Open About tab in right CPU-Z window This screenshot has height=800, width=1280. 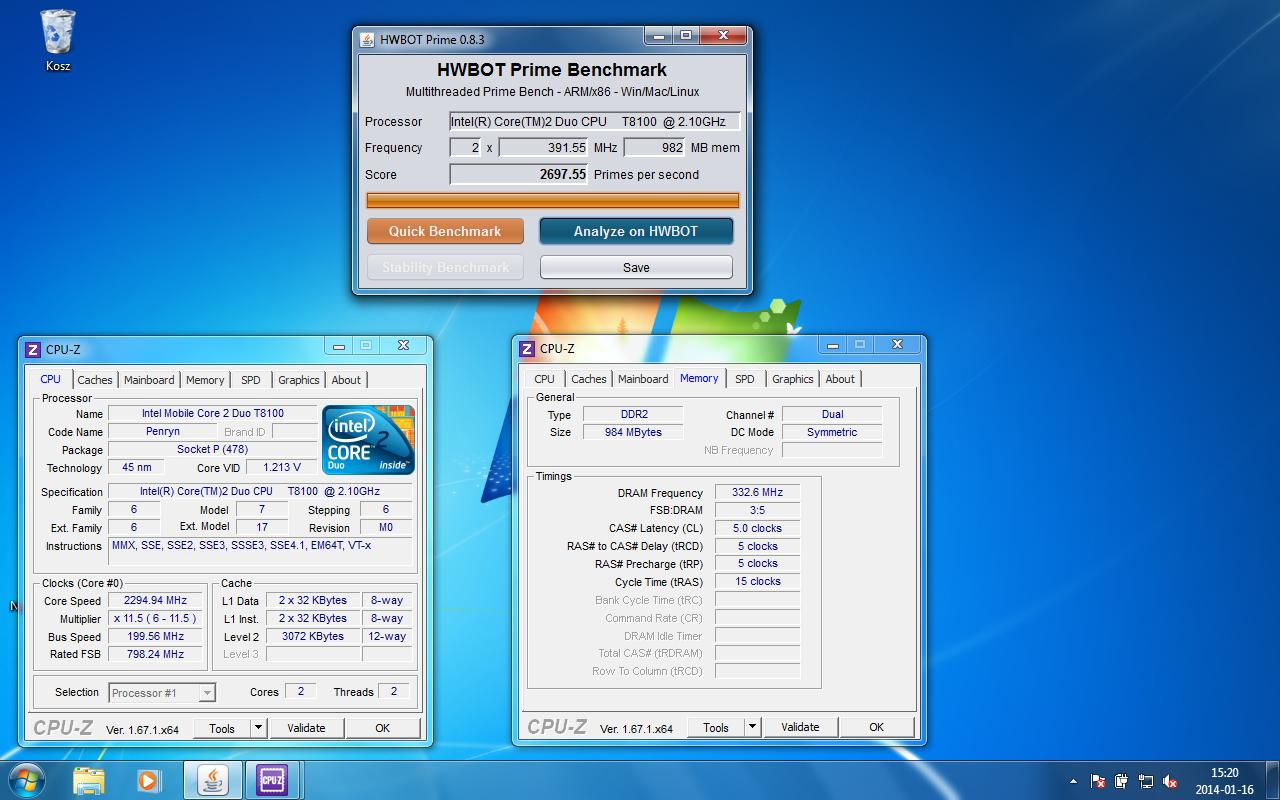click(x=840, y=379)
